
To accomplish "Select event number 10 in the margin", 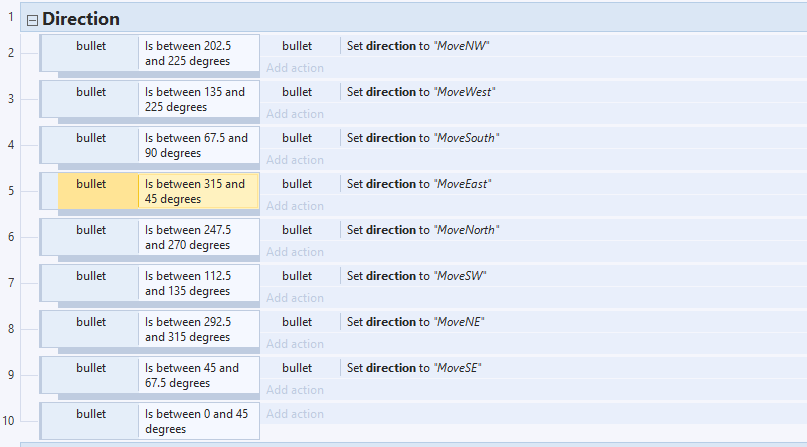I will (x=8, y=421).
